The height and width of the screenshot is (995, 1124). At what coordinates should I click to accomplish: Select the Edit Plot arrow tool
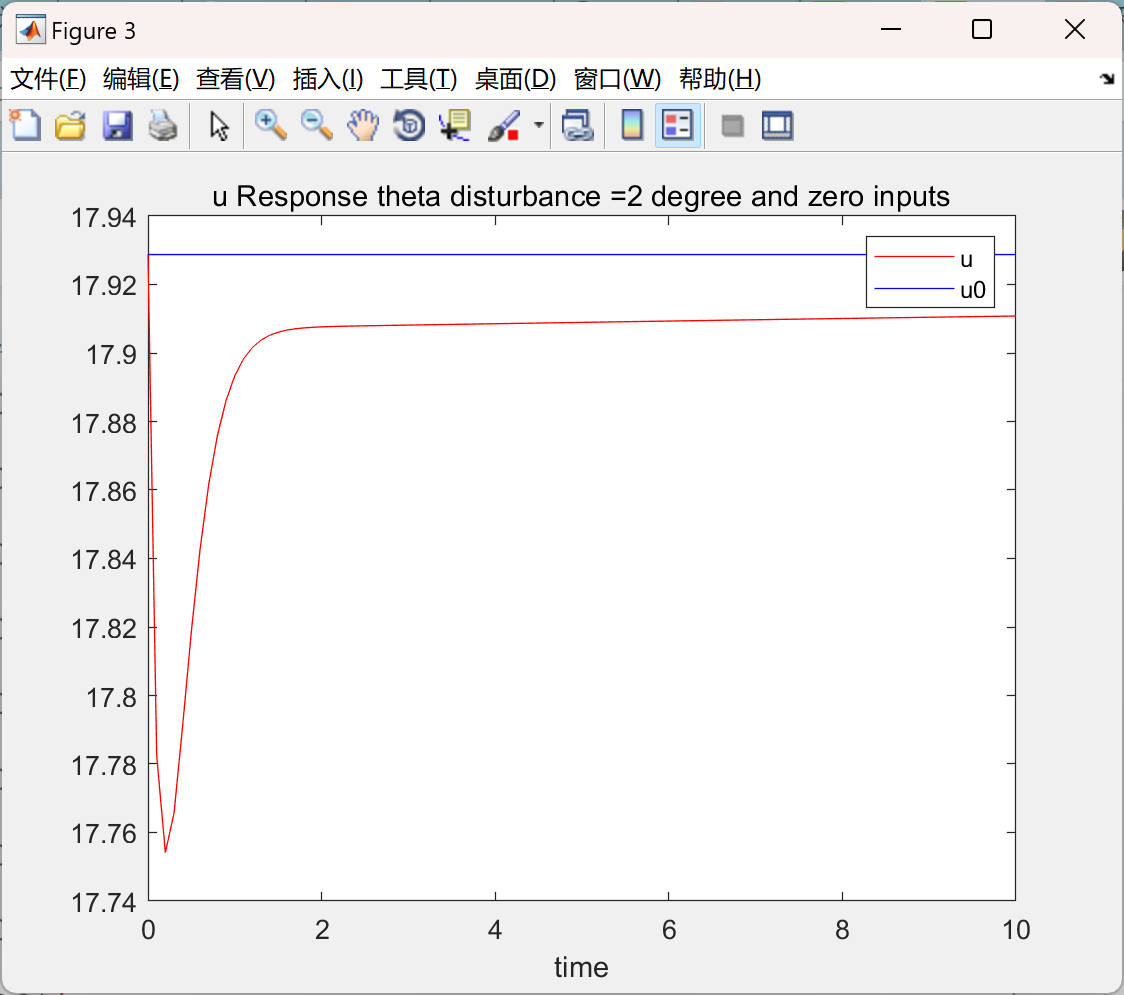219,125
